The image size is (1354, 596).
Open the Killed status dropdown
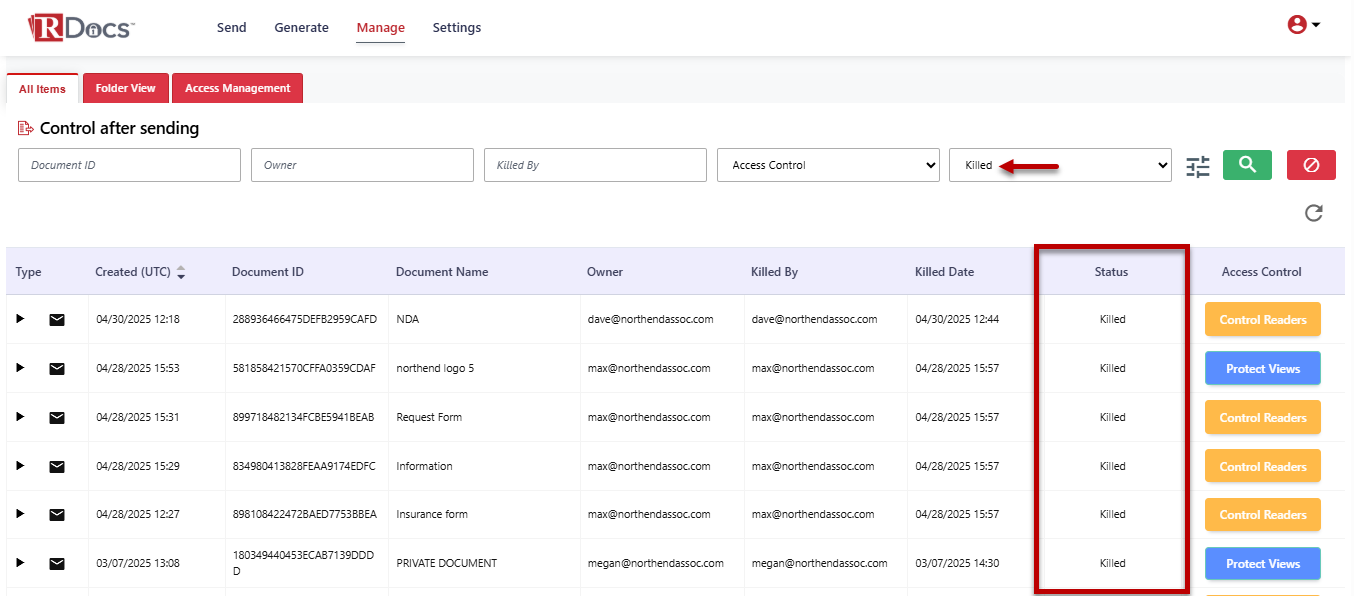click(x=1060, y=165)
